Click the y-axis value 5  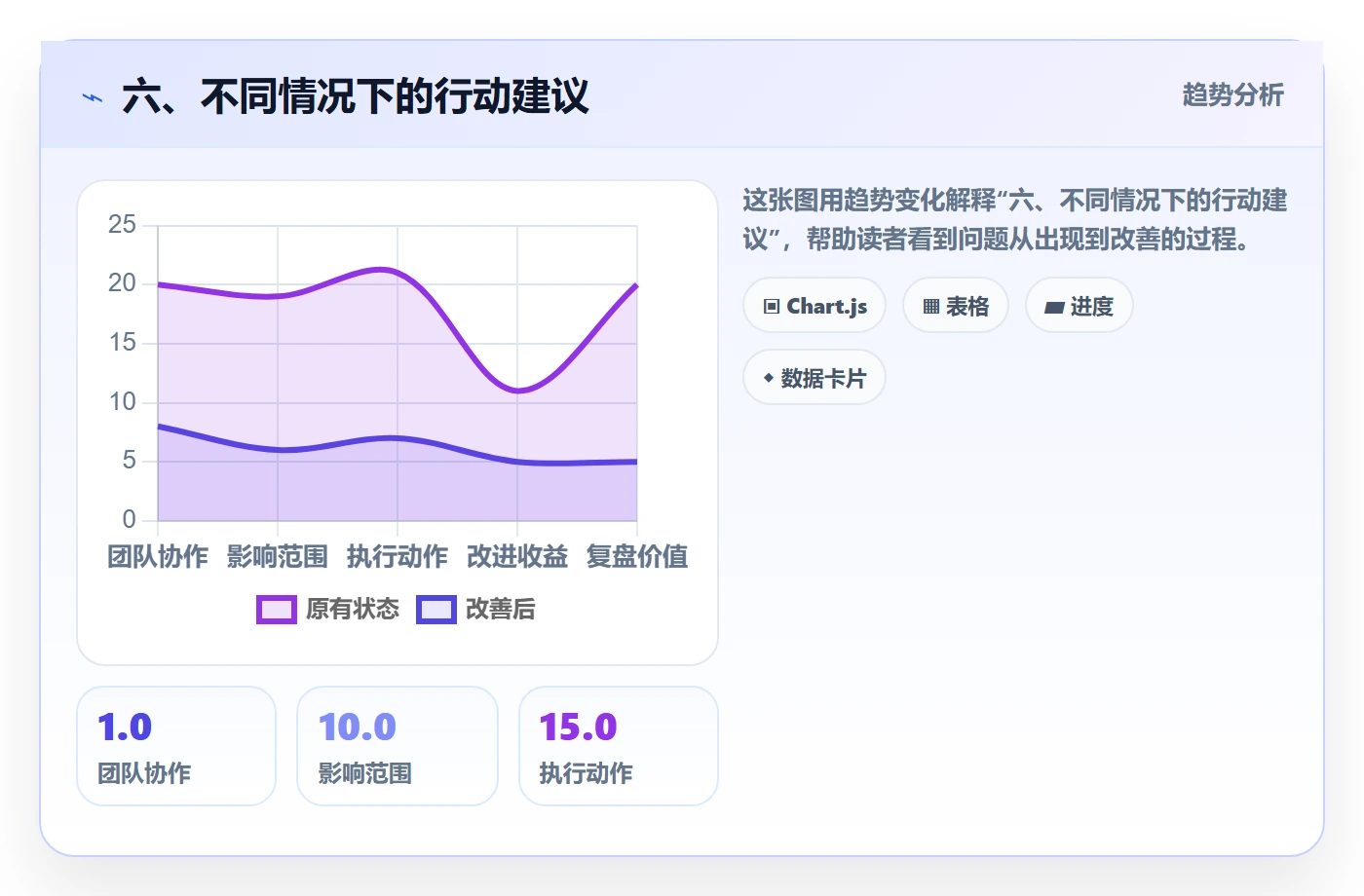tap(130, 460)
